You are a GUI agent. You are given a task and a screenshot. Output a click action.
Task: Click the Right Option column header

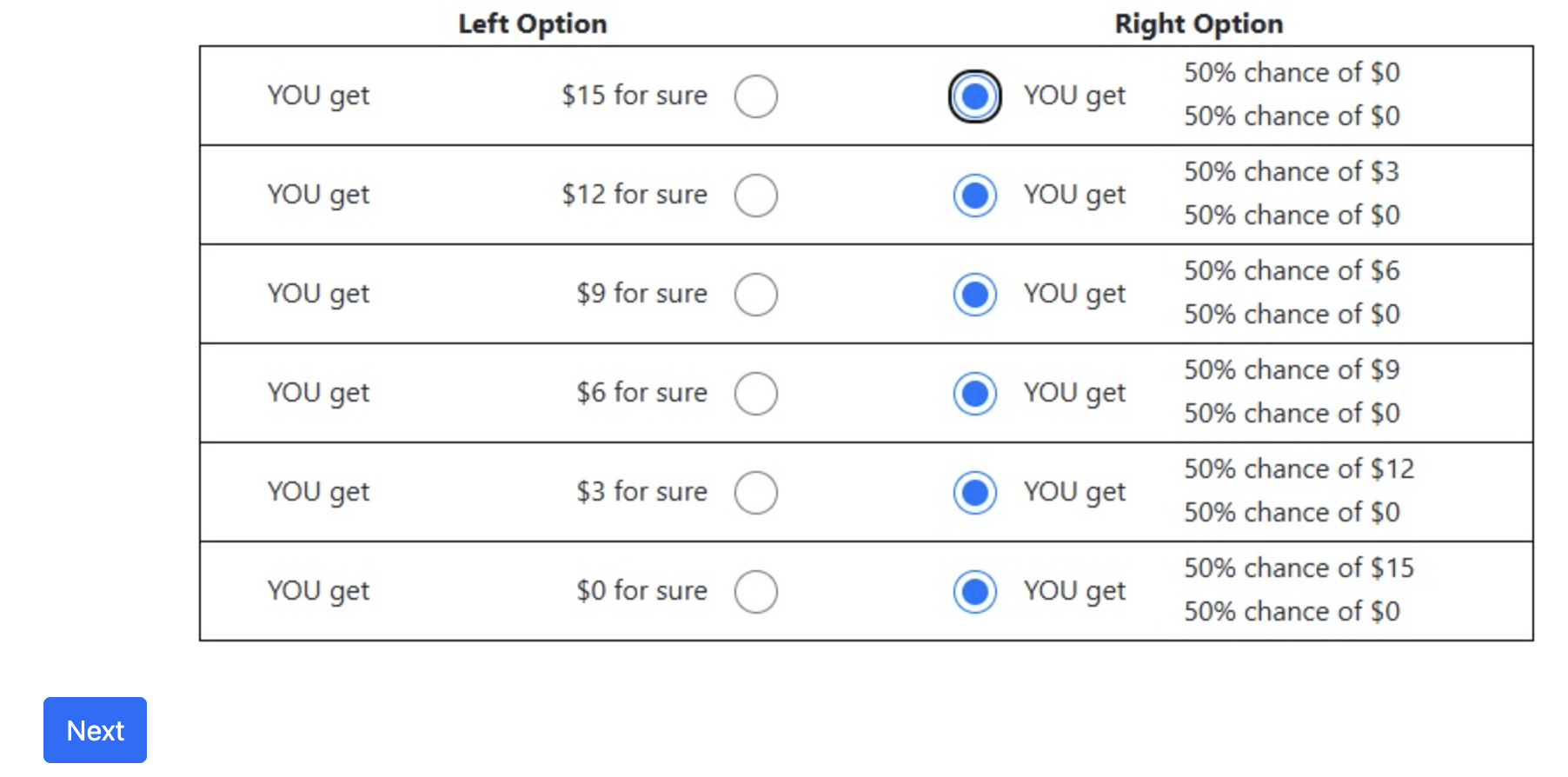(1199, 23)
